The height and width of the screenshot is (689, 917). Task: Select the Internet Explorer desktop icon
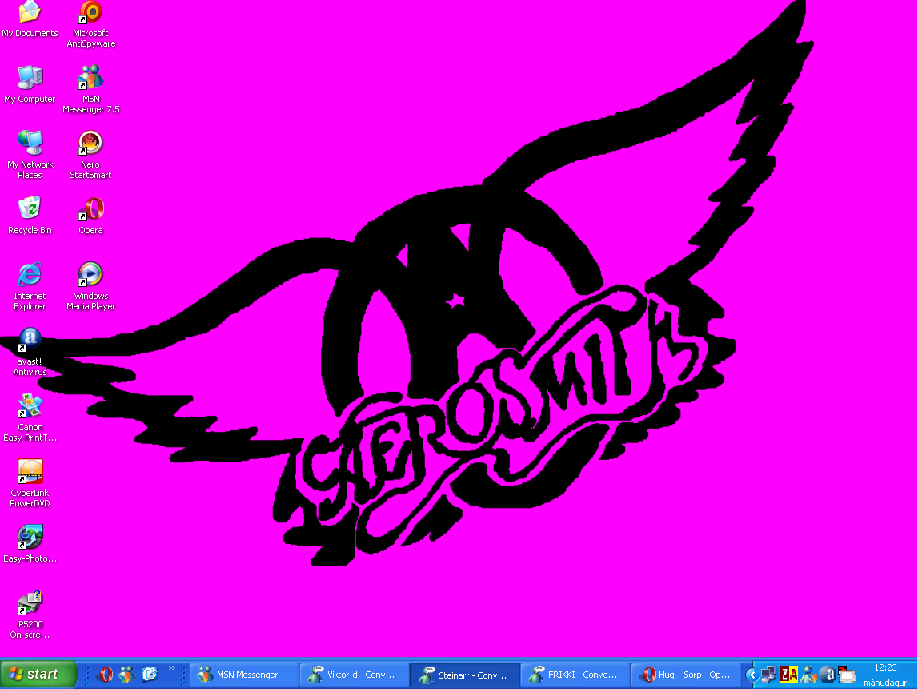(30, 286)
